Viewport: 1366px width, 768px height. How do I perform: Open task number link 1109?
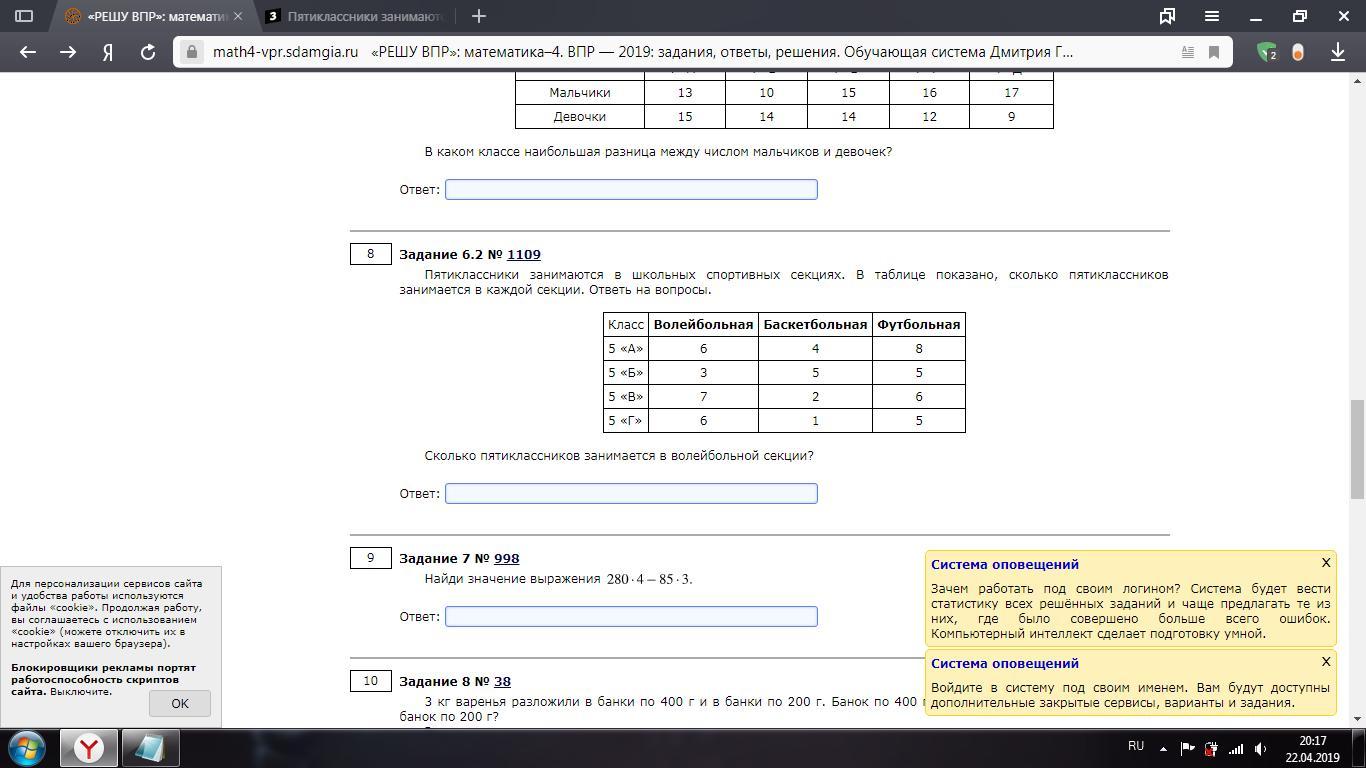coord(524,254)
